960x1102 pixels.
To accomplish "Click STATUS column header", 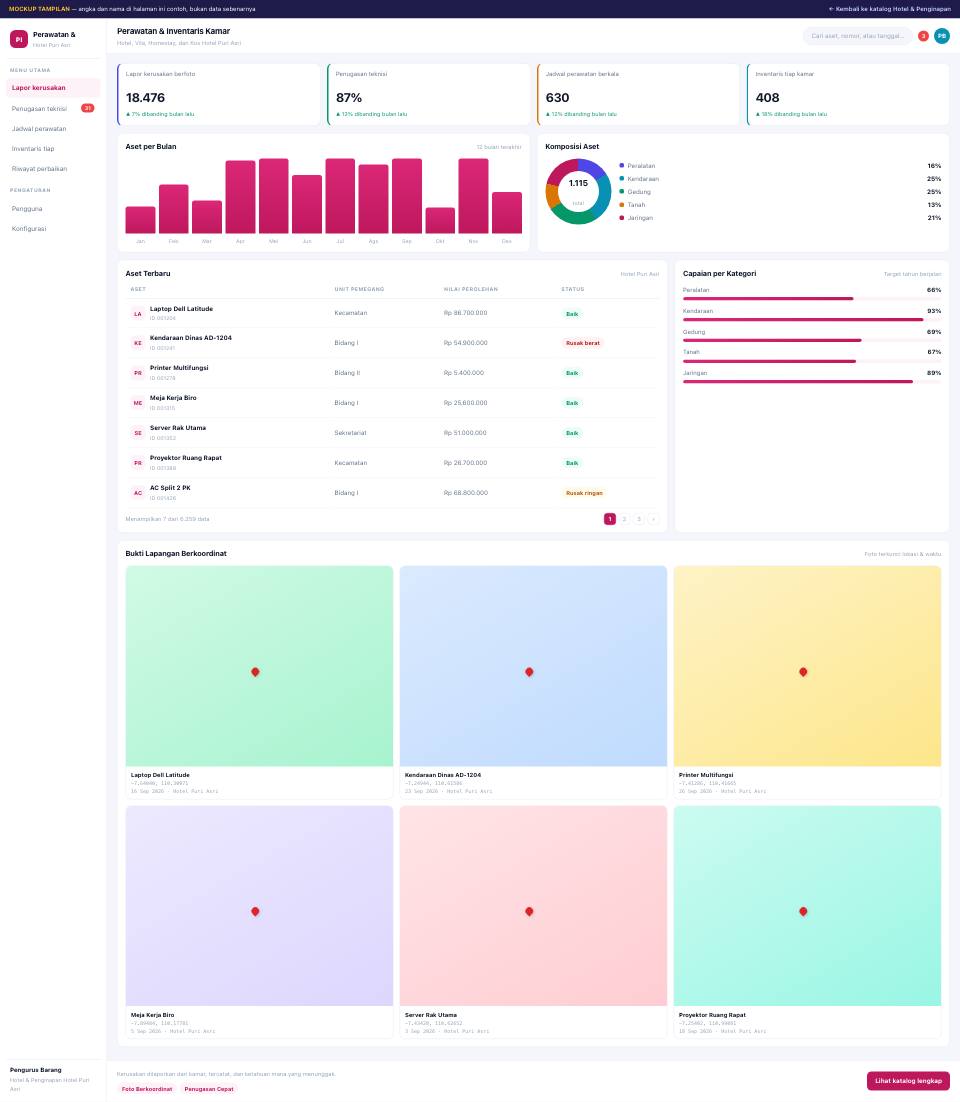I will tap(573, 289).
